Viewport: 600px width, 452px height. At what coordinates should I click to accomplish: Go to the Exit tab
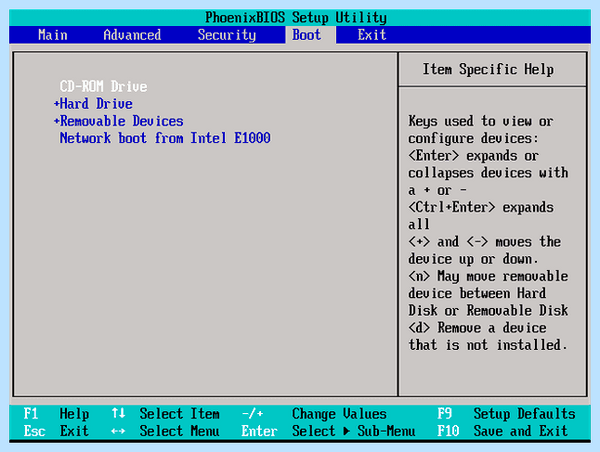(372, 35)
